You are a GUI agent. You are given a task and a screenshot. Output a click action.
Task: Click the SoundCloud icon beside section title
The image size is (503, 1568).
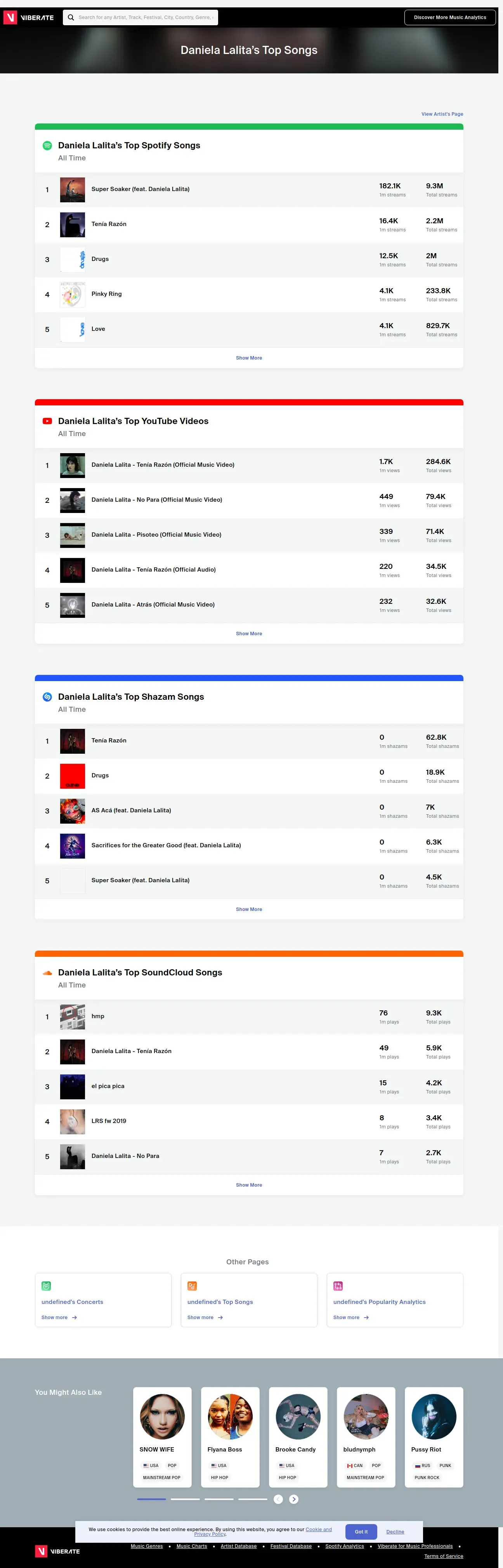[x=47, y=973]
